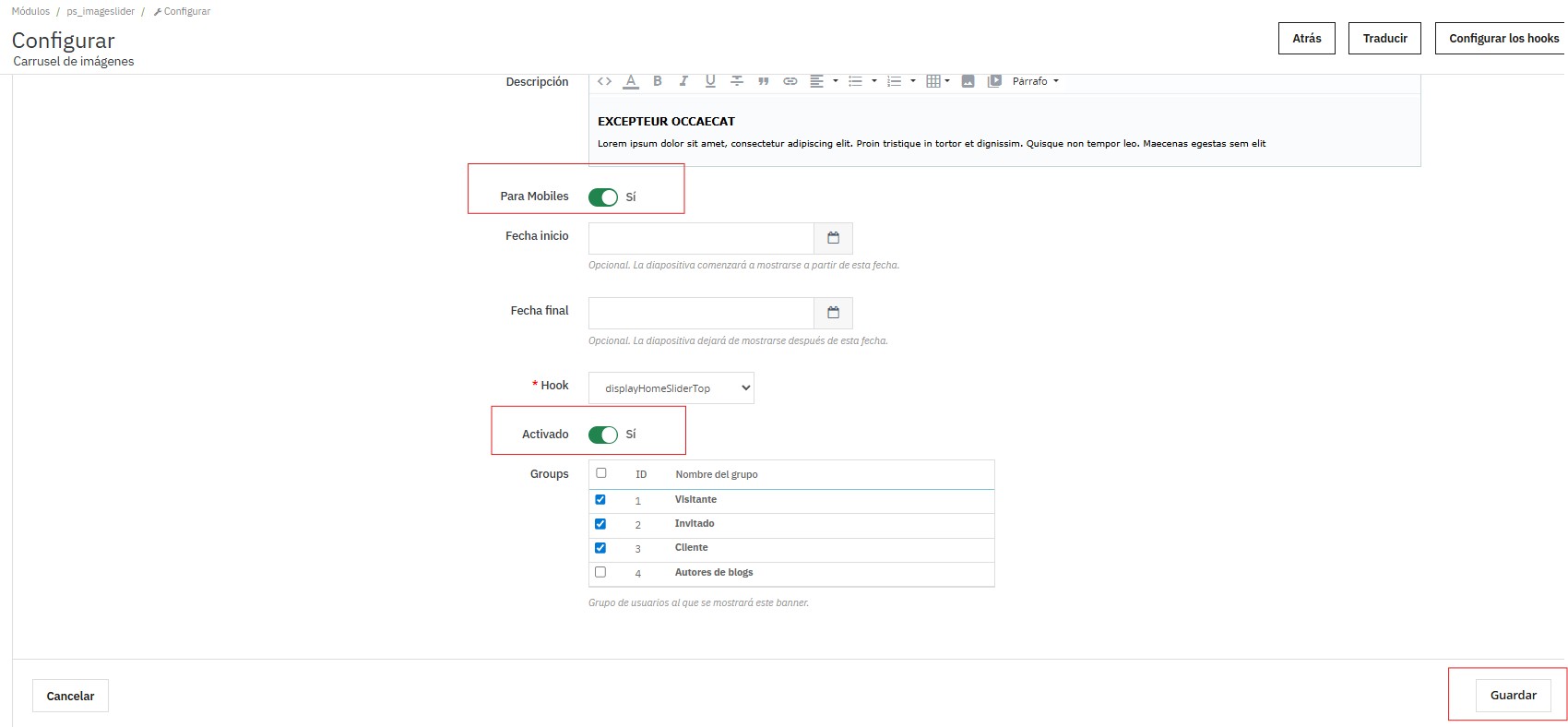Check the Autores de blogs group checkbox

coord(600,572)
